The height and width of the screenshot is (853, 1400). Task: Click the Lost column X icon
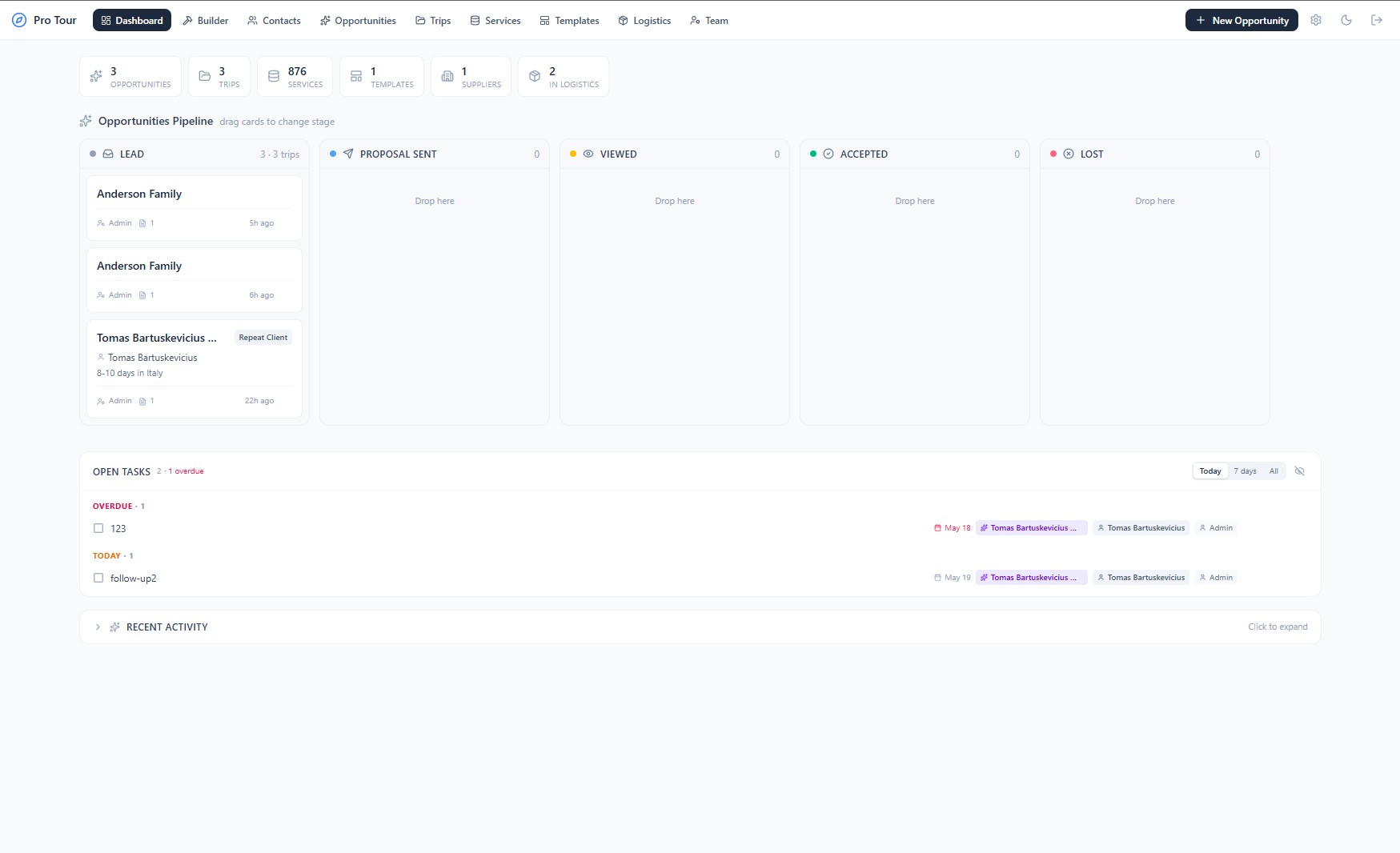(x=1069, y=154)
